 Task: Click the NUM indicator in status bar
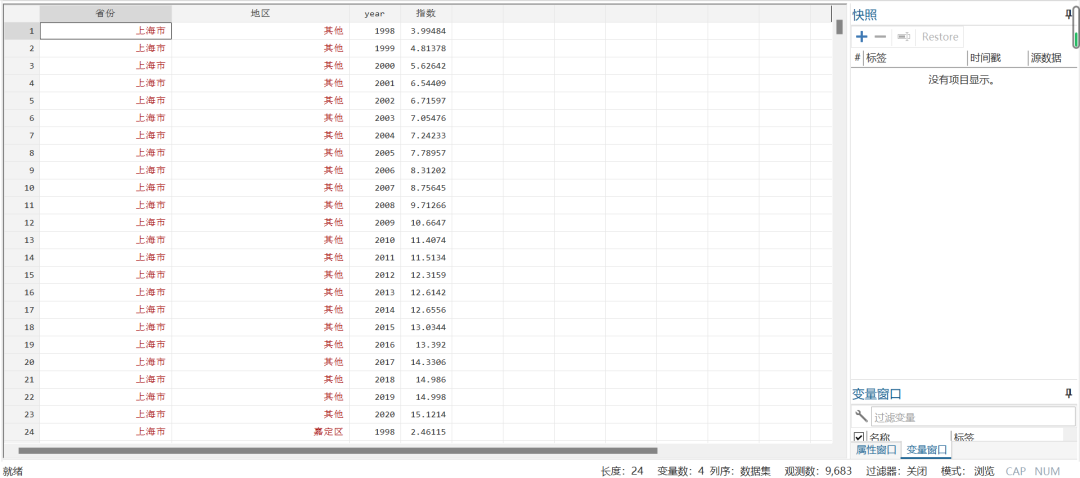(1047, 471)
